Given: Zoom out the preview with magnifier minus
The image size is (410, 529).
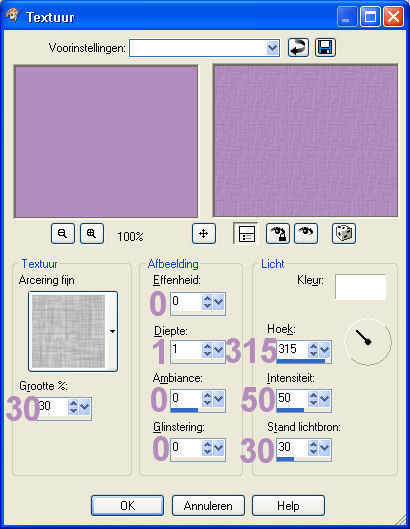Looking at the screenshot, I should [x=63, y=233].
